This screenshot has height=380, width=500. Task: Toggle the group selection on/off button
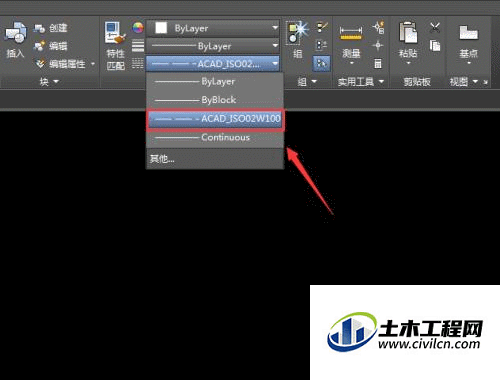[322, 63]
